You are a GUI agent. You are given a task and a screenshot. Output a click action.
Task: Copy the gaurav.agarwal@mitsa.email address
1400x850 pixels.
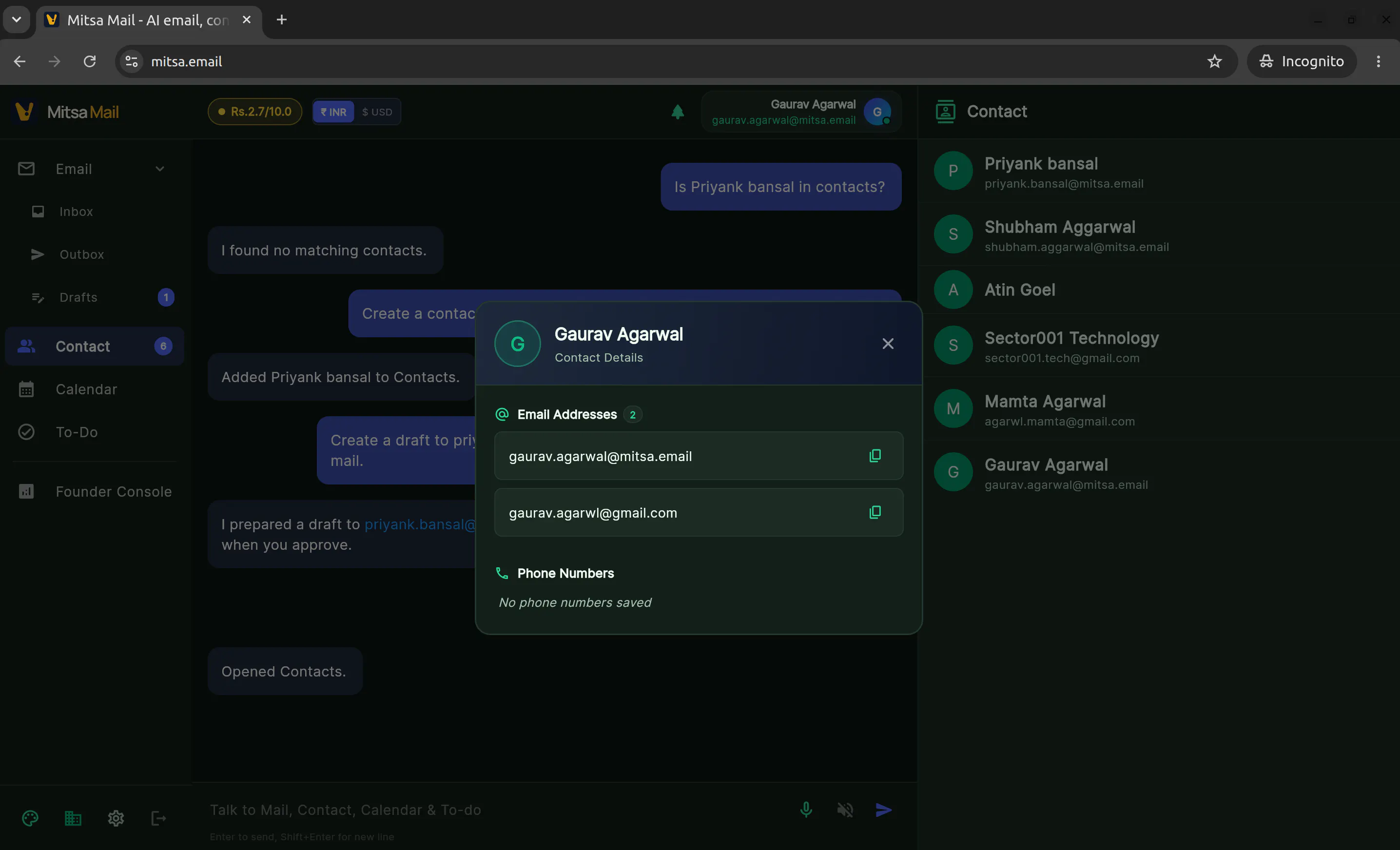coord(875,456)
